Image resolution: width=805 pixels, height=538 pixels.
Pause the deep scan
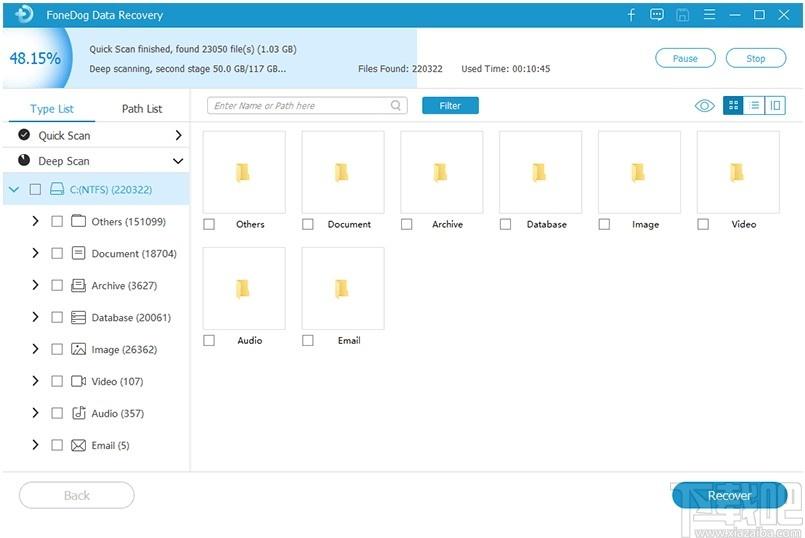click(x=685, y=58)
